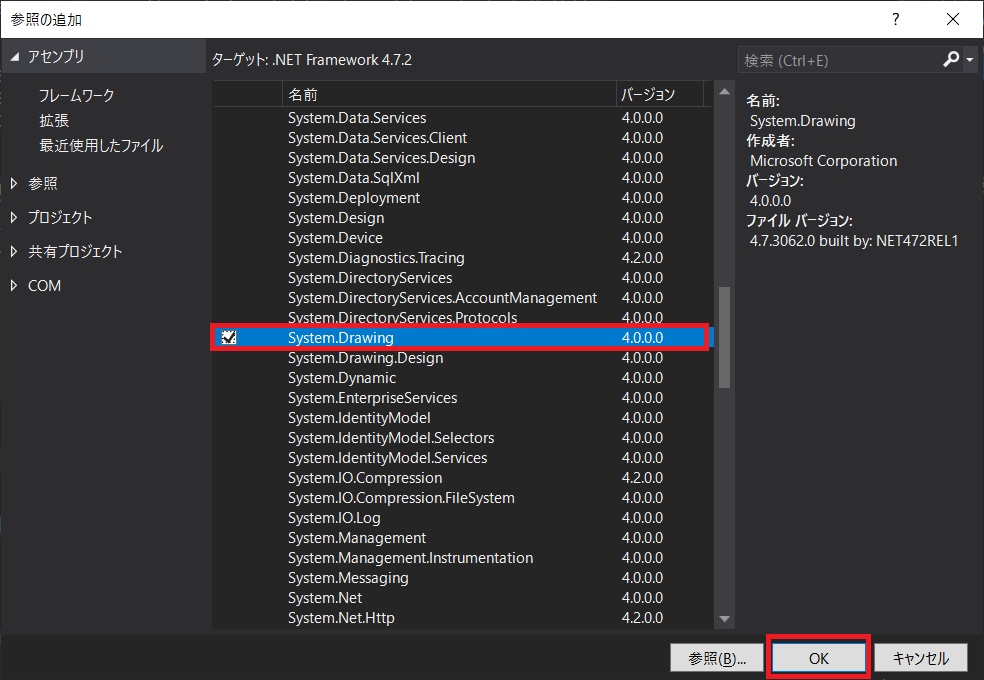Select System.EnterpriseServices row
This screenshot has width=984, height=680.
pyautogui.click(x=461, y=398)
